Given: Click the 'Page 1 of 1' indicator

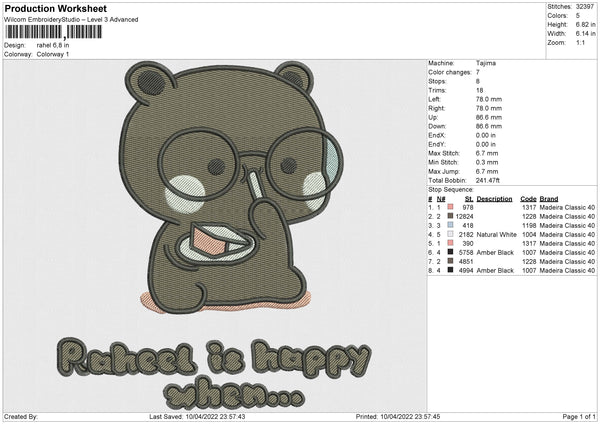Looking at the screenshot, I should click(579, 416).
